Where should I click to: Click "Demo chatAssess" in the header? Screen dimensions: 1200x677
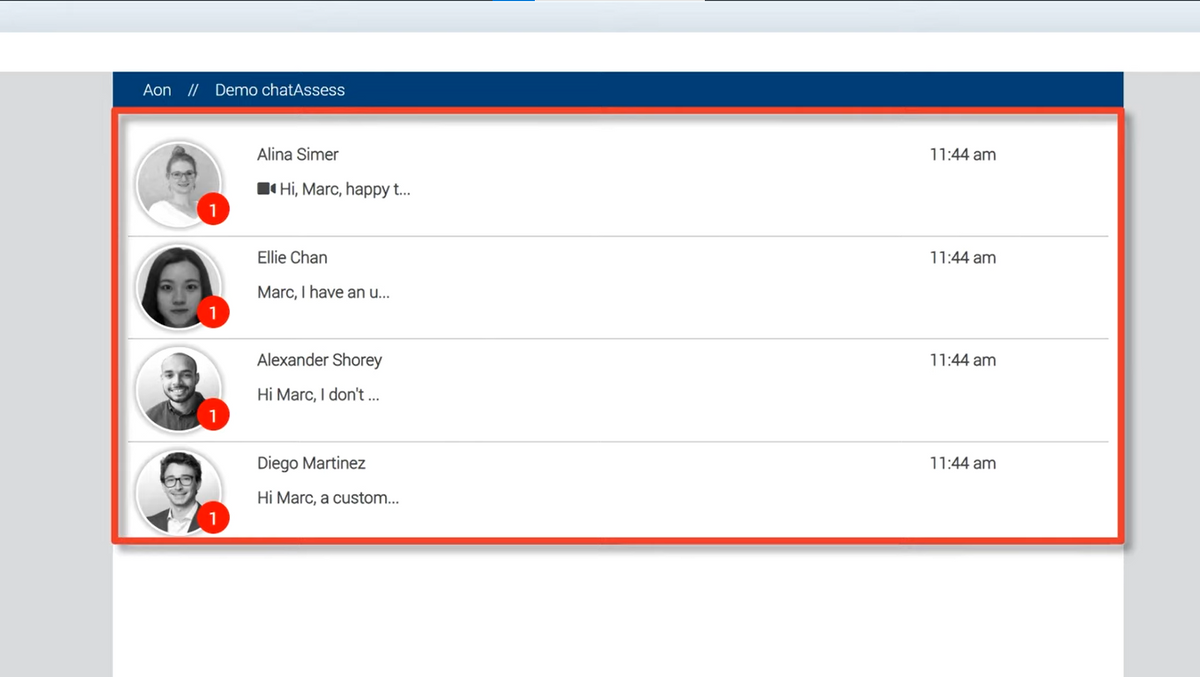280,90
